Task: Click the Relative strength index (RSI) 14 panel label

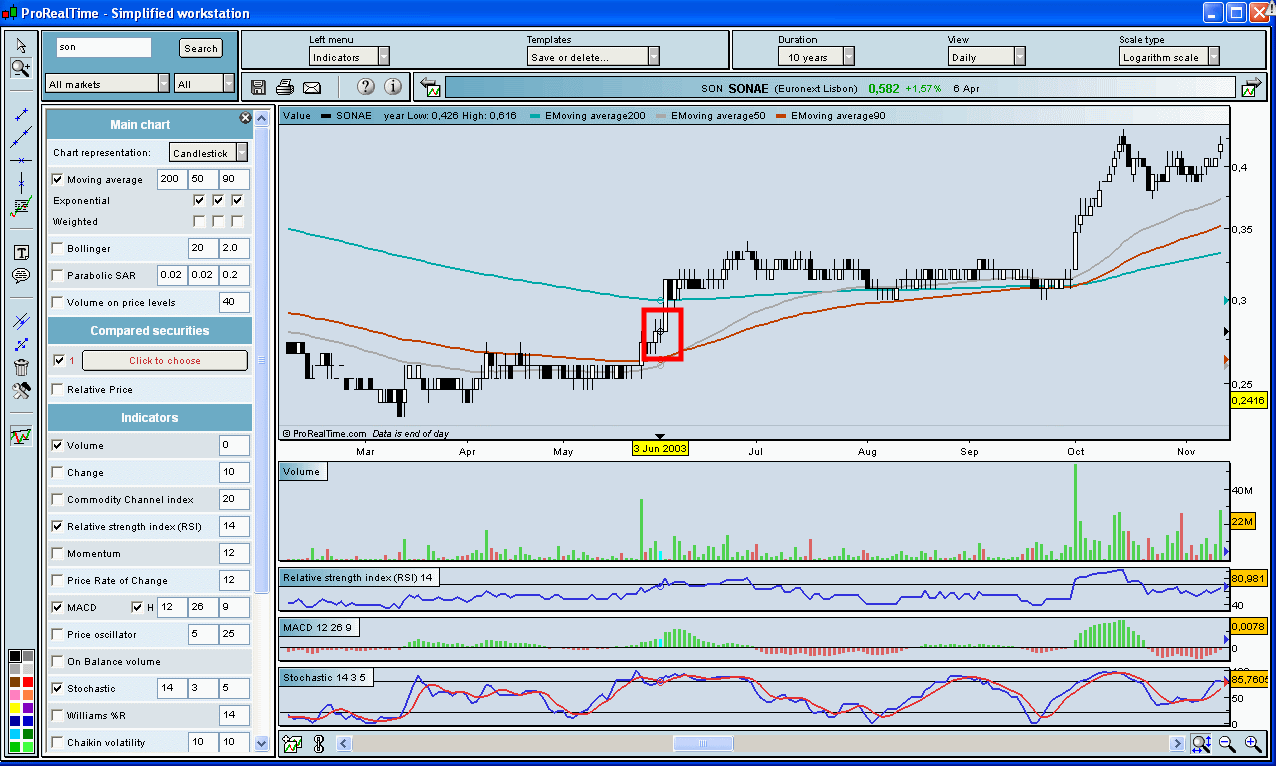Action: click(358, 577)
